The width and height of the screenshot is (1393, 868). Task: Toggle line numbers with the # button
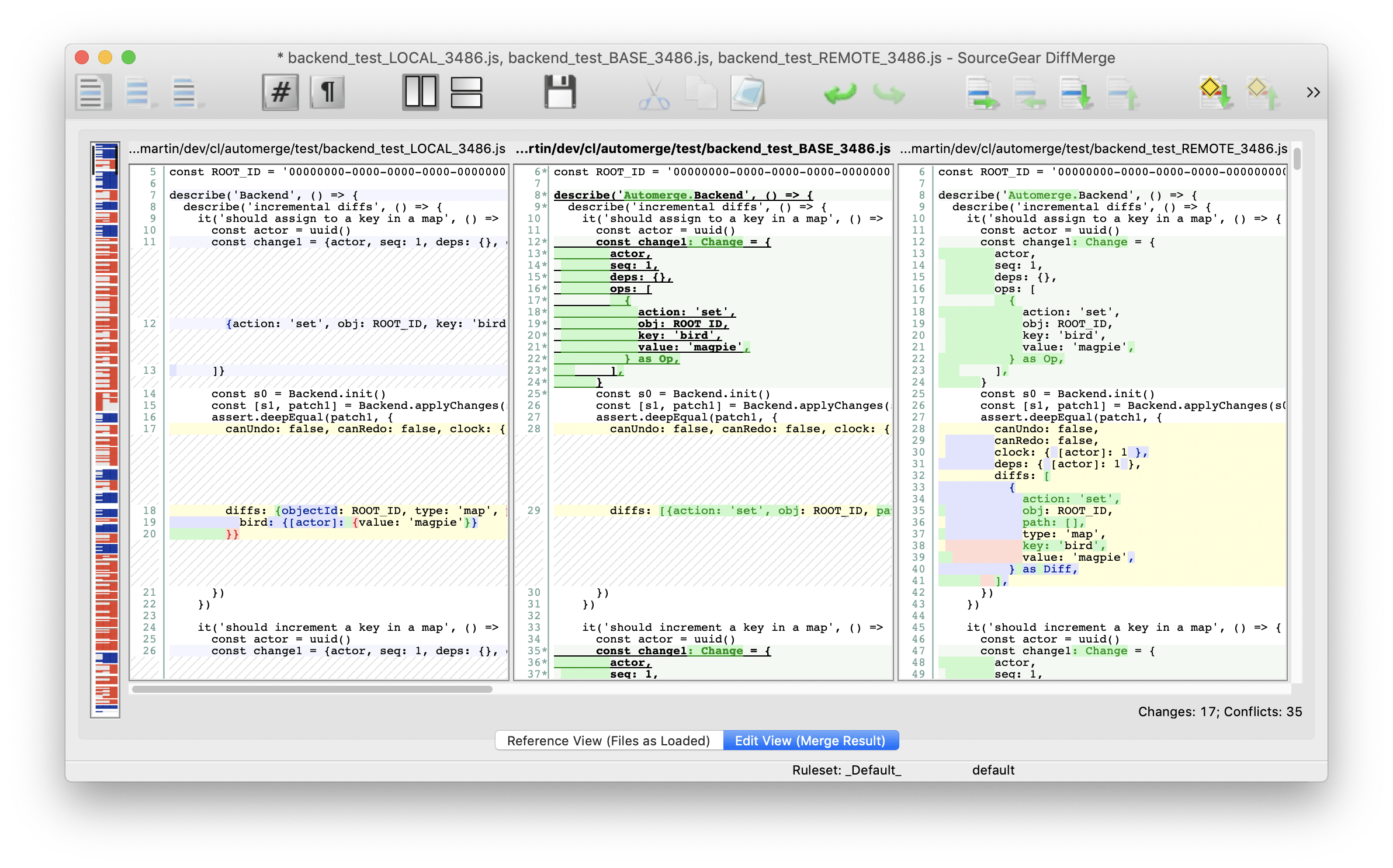[x=280, y=92]
